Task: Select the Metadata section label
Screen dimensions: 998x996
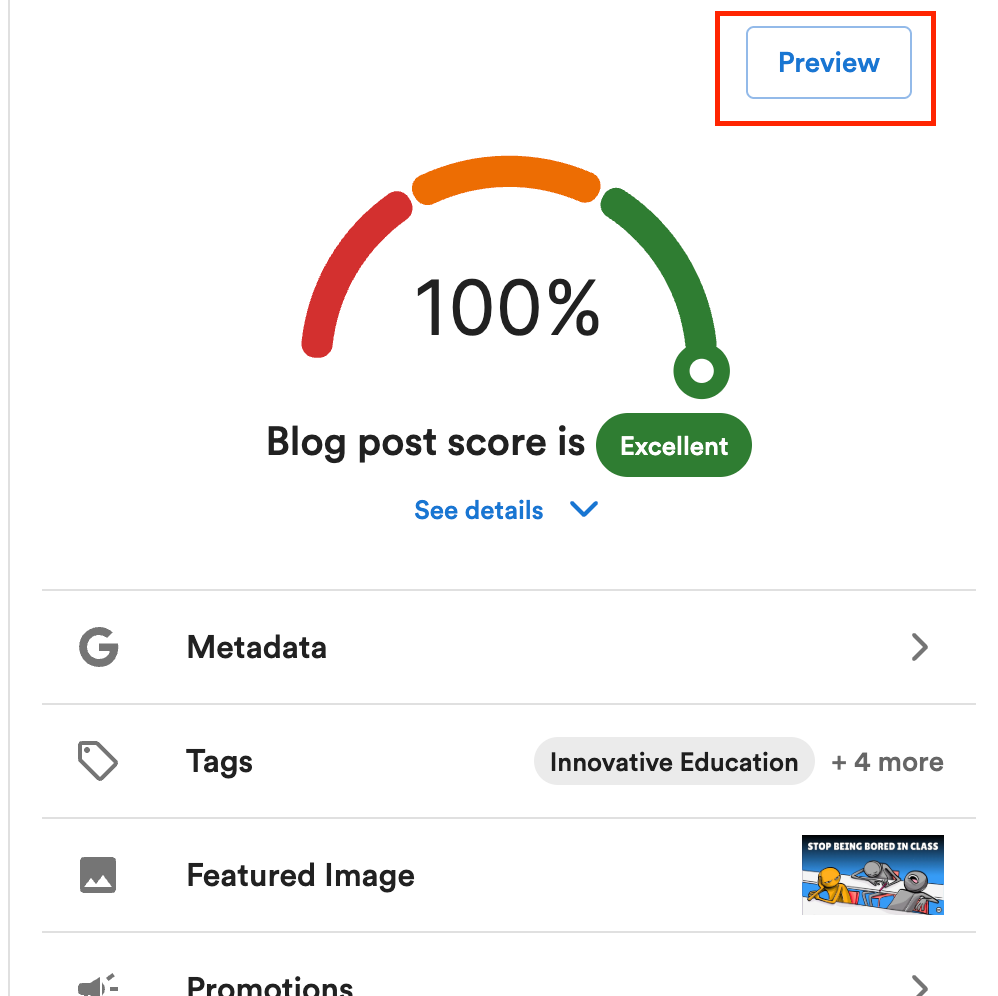Action: pyautogui.click(x=257, y=647)
